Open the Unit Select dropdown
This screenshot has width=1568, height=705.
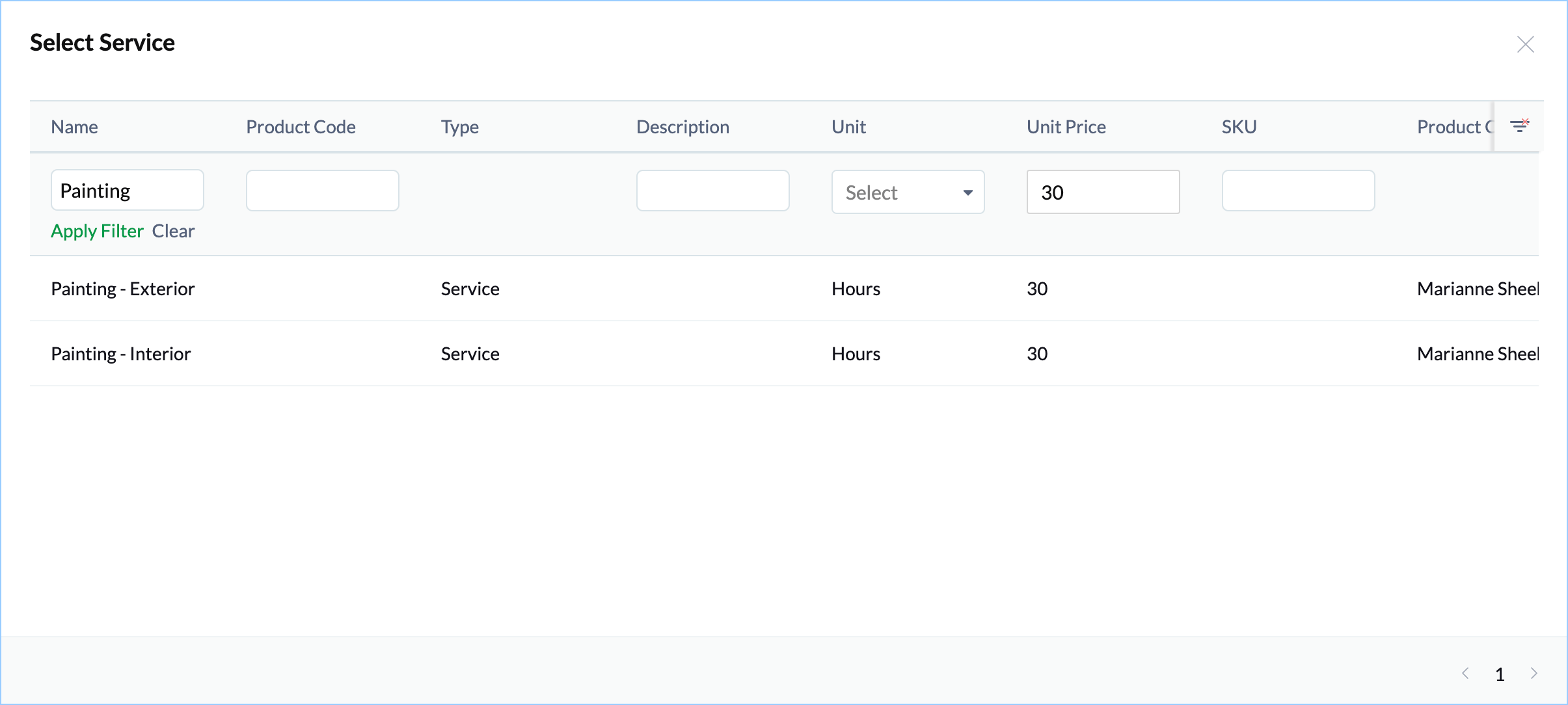(908, 192)
